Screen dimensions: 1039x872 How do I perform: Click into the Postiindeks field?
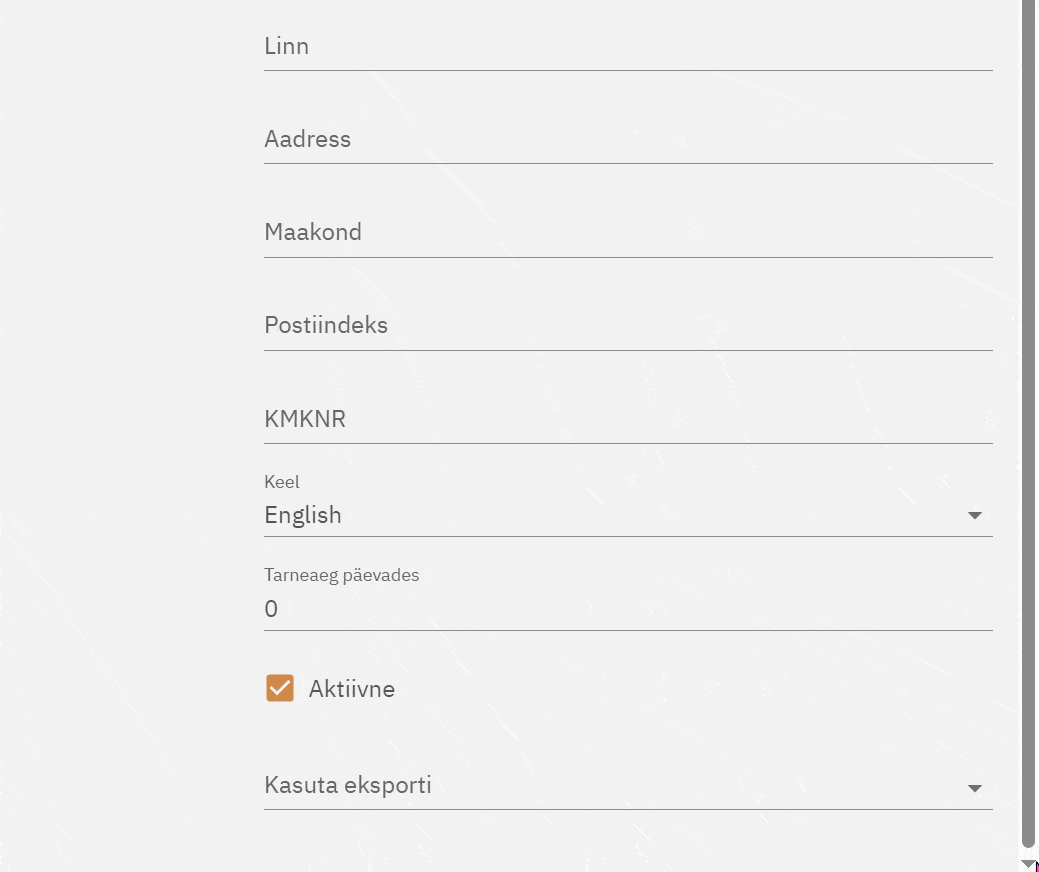[x=628, y=326]
